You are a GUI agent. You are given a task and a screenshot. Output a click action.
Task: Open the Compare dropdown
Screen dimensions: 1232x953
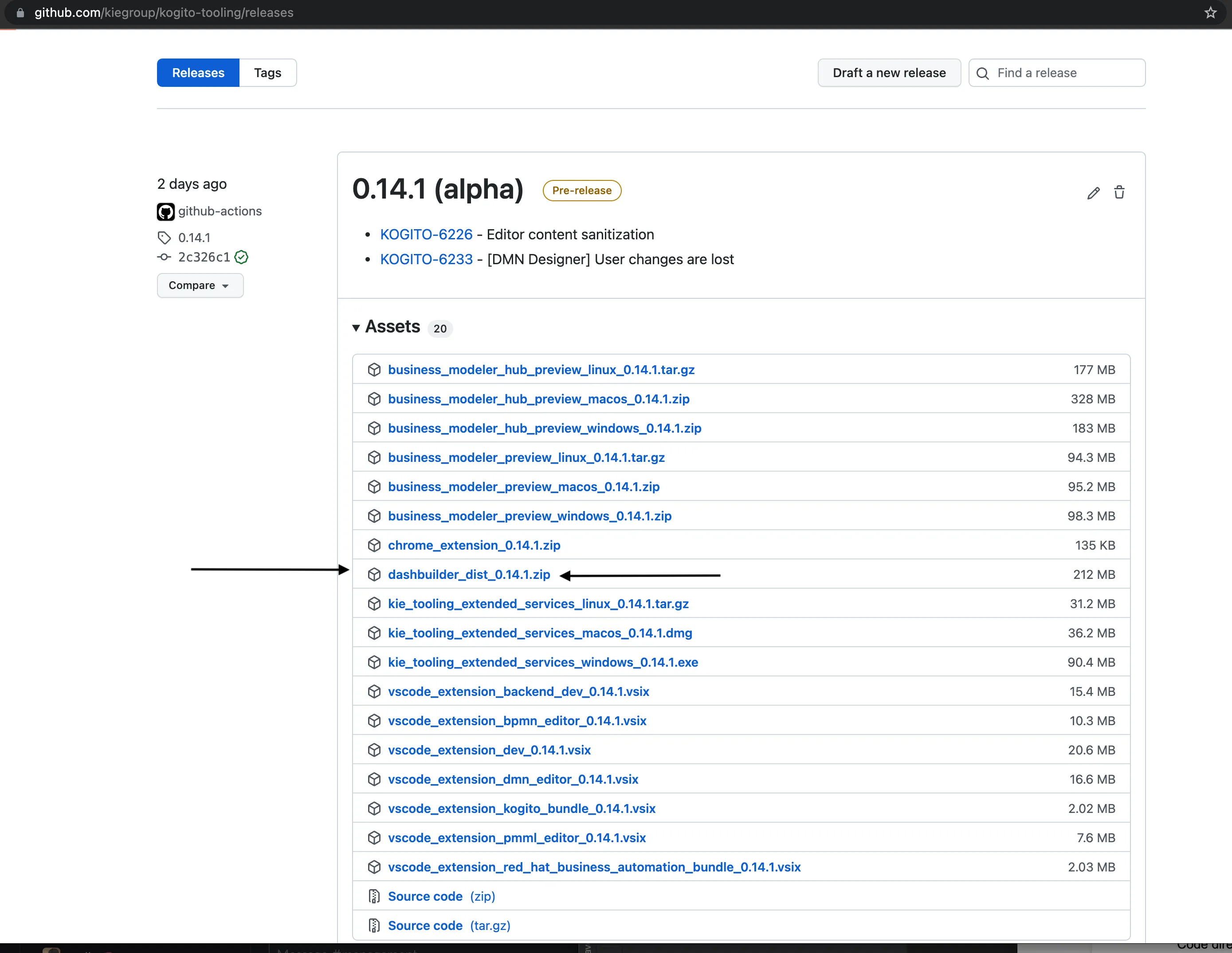coord(200,285)
